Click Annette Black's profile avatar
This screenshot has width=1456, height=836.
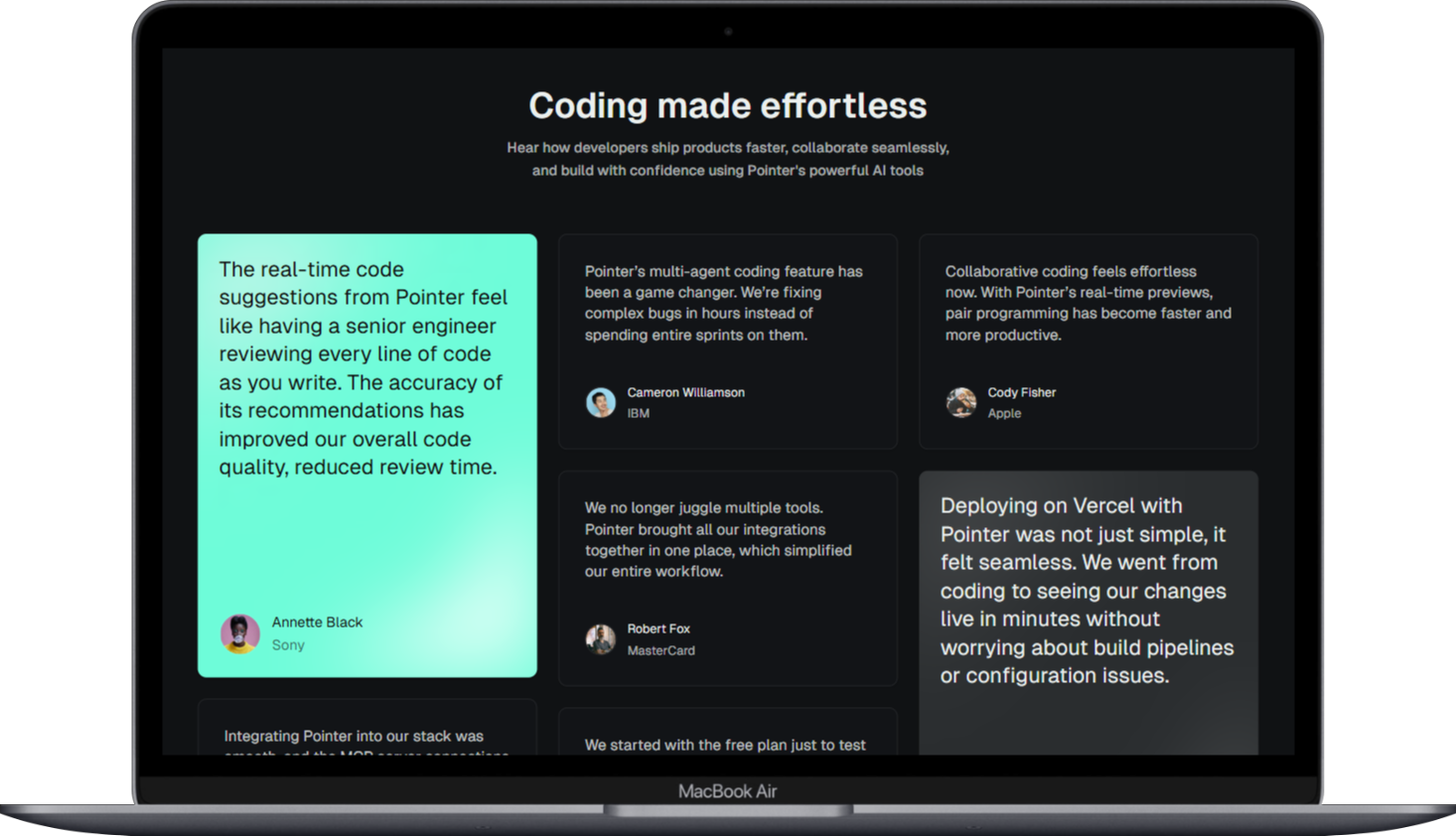pyautogui.click(x=239, y=633)
